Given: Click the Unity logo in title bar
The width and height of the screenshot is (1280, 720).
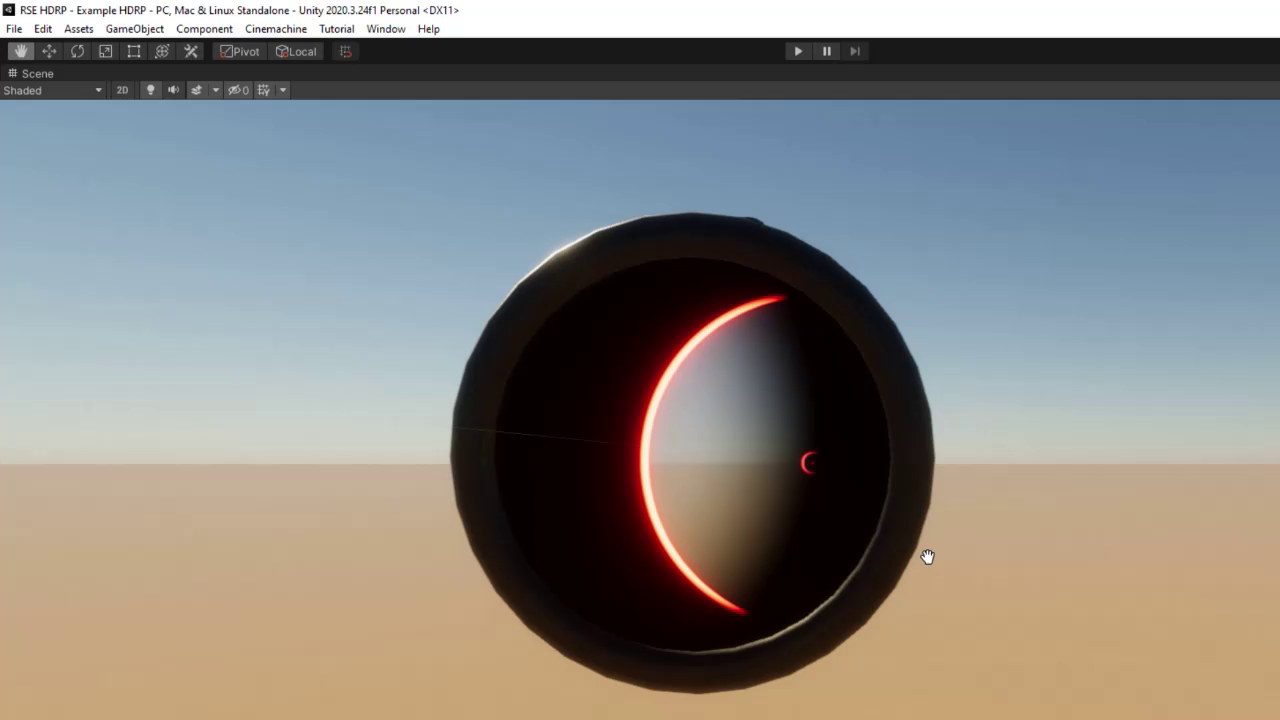Looking at the screenshot, I should pos(9,10).
